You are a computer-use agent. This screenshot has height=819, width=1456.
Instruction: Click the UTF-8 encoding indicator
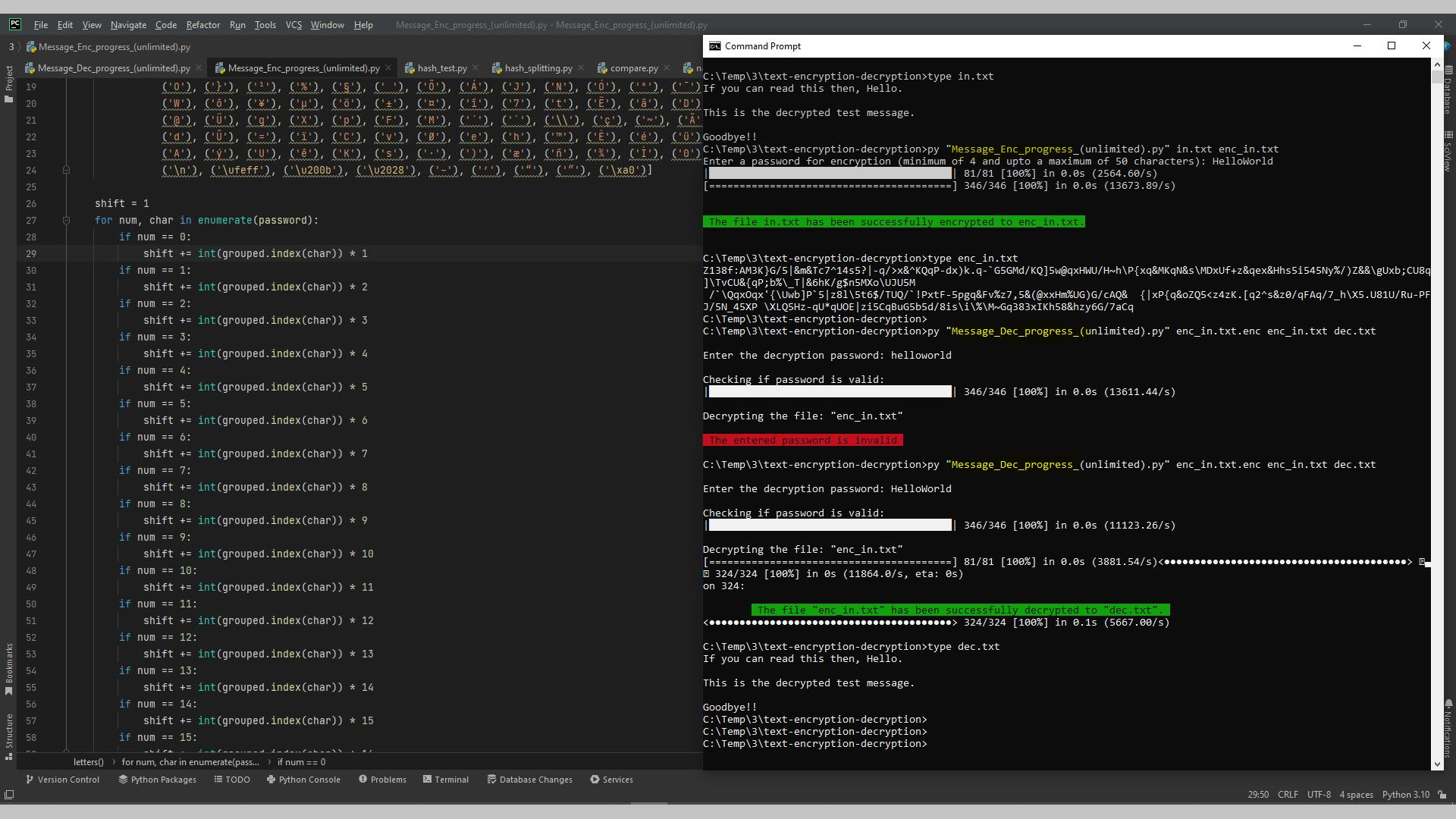tap(1319, 795)
